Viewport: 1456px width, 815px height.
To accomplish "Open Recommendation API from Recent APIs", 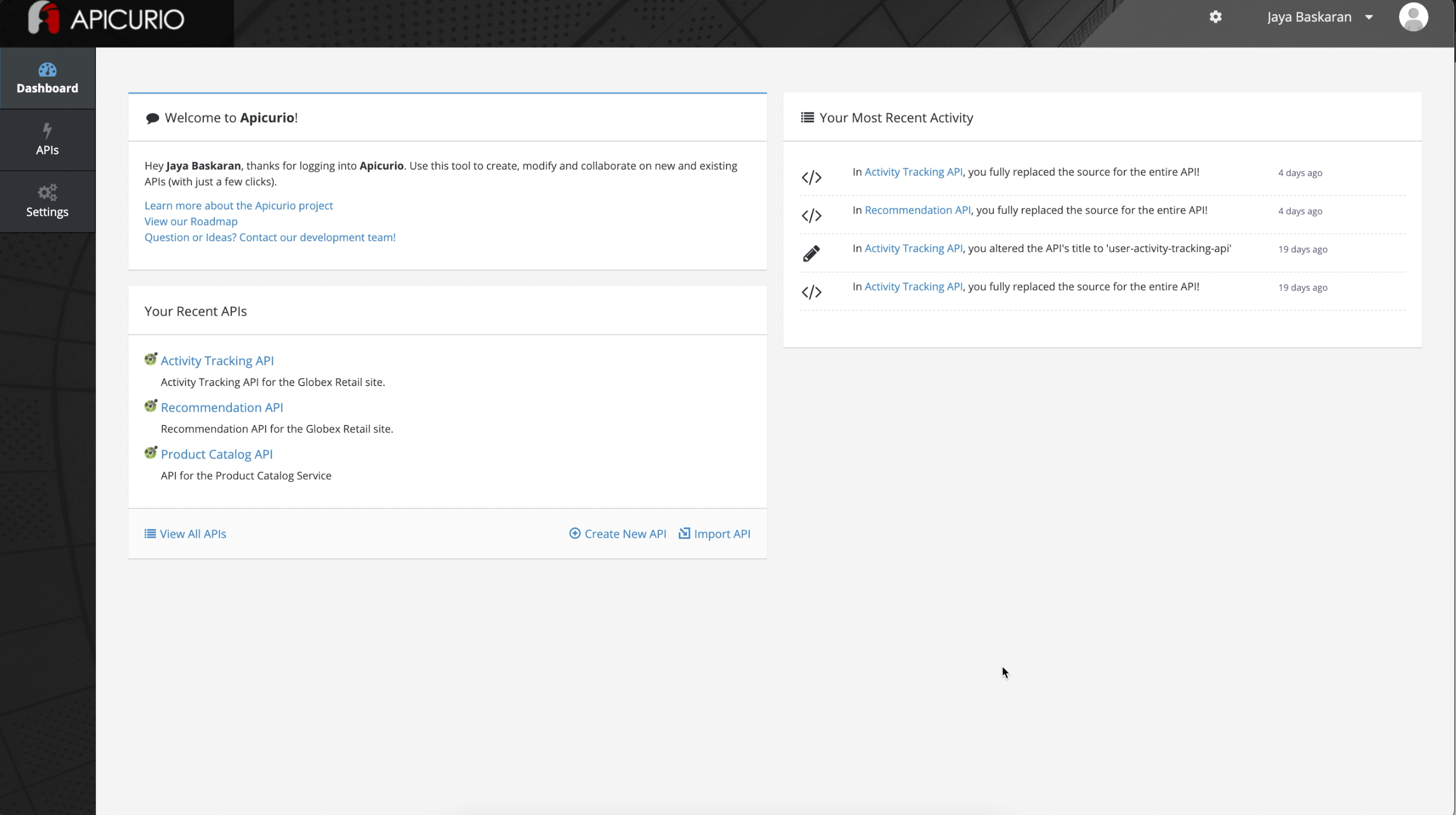I will (x=222, y=407).
